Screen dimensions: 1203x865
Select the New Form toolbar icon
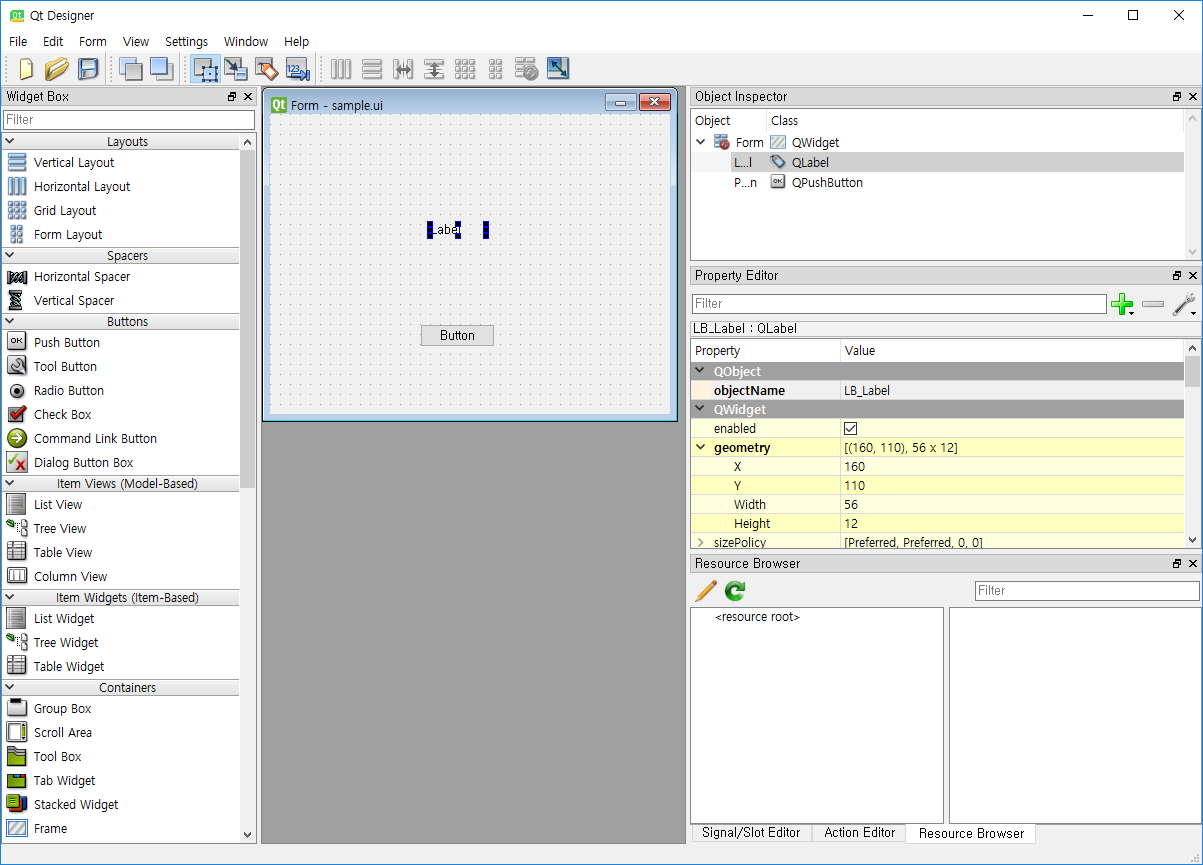point(25,68)
